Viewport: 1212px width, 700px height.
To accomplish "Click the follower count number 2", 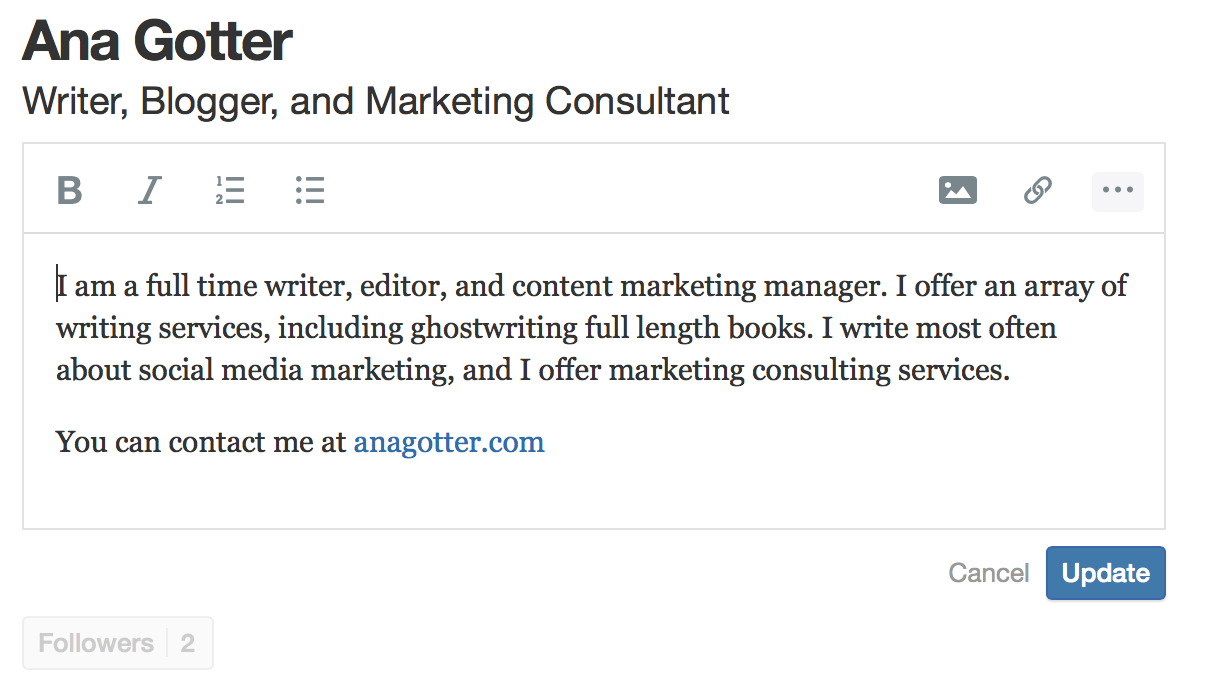I will (187, 643).
